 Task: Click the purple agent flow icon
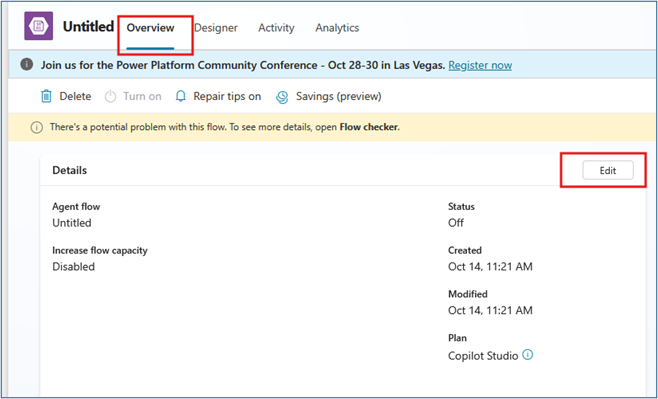[39, 26]
